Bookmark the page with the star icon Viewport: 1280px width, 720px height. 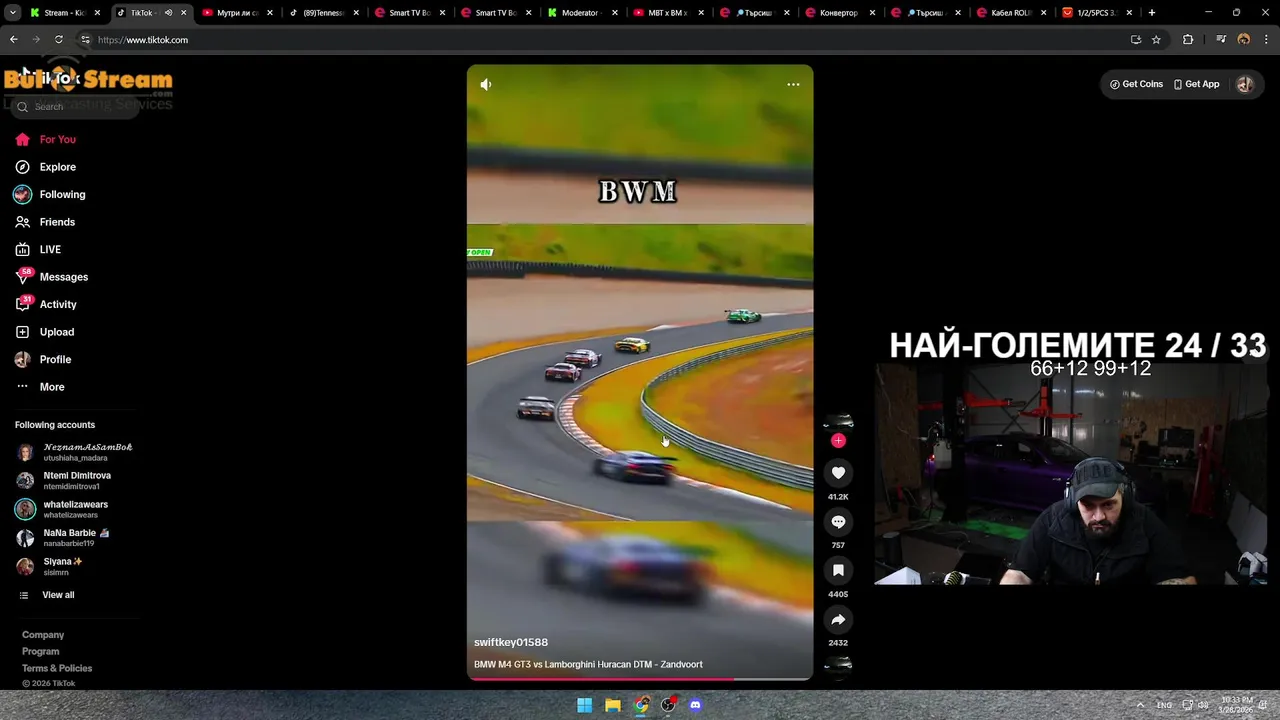[x=1156, y=40]
